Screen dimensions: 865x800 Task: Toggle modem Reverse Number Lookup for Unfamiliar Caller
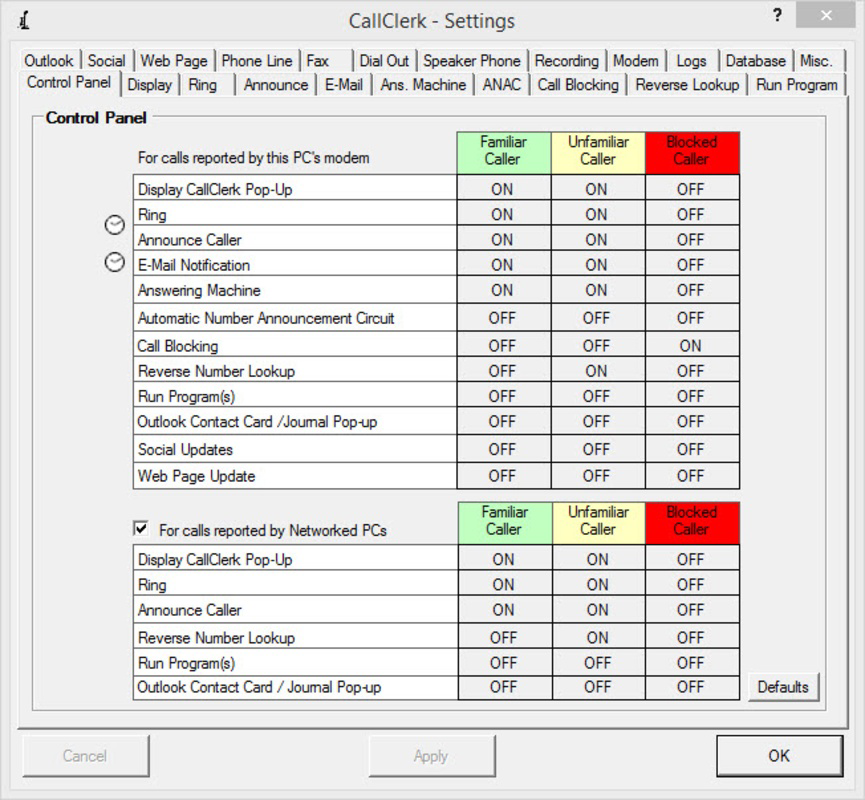[597, 371]
